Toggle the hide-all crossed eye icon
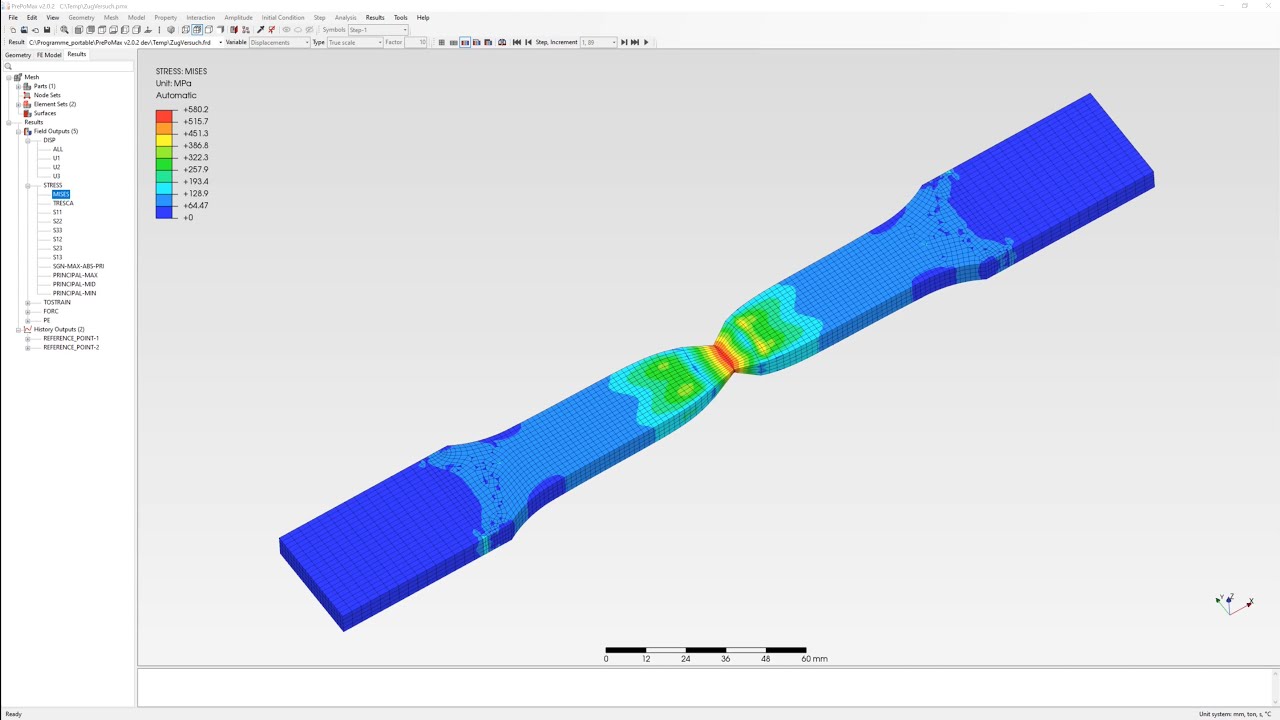The height and width of the screenshot is (720, 1280). coord(309,30)
